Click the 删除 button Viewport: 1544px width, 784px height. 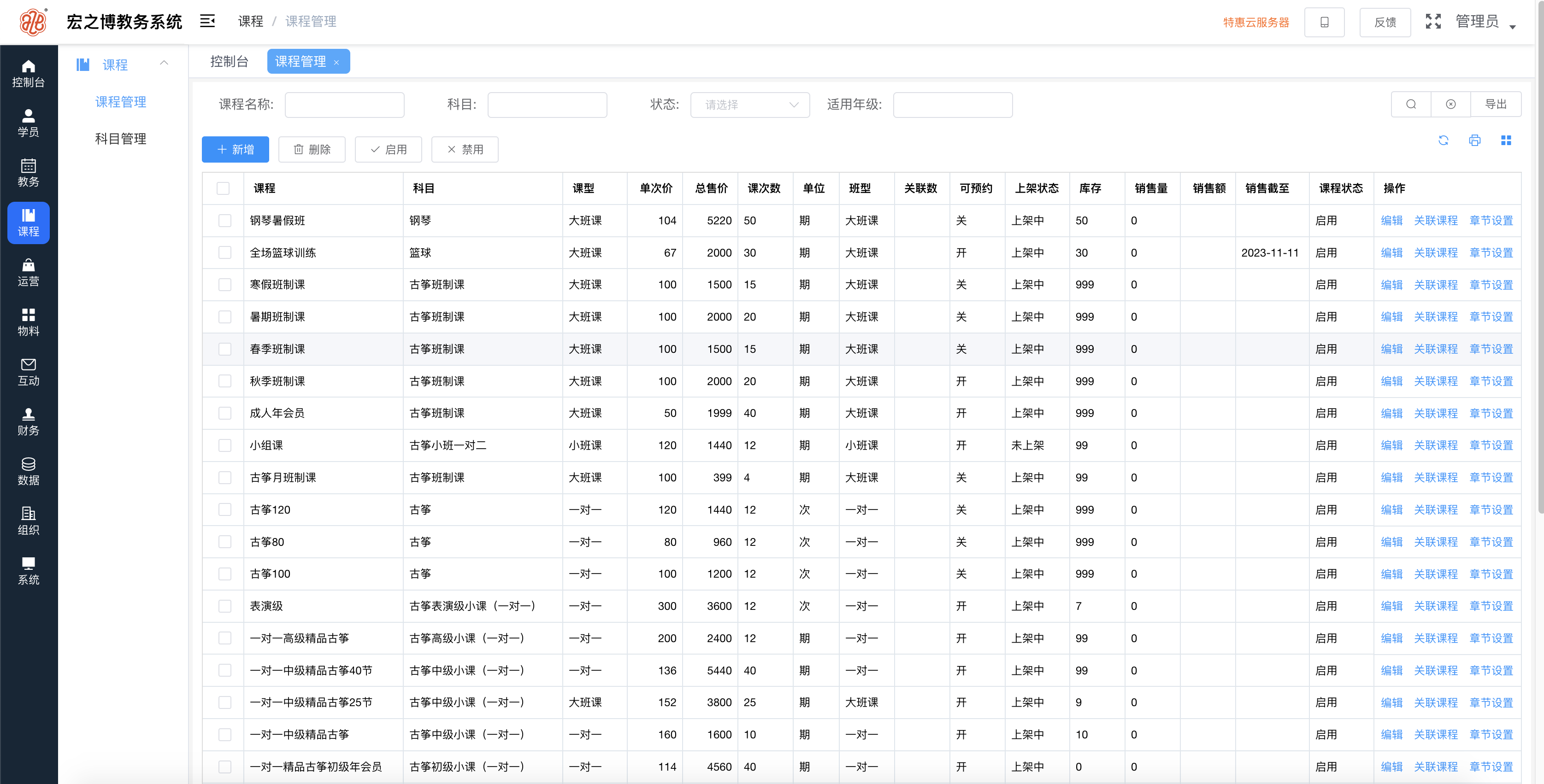[x=312, y=149]
